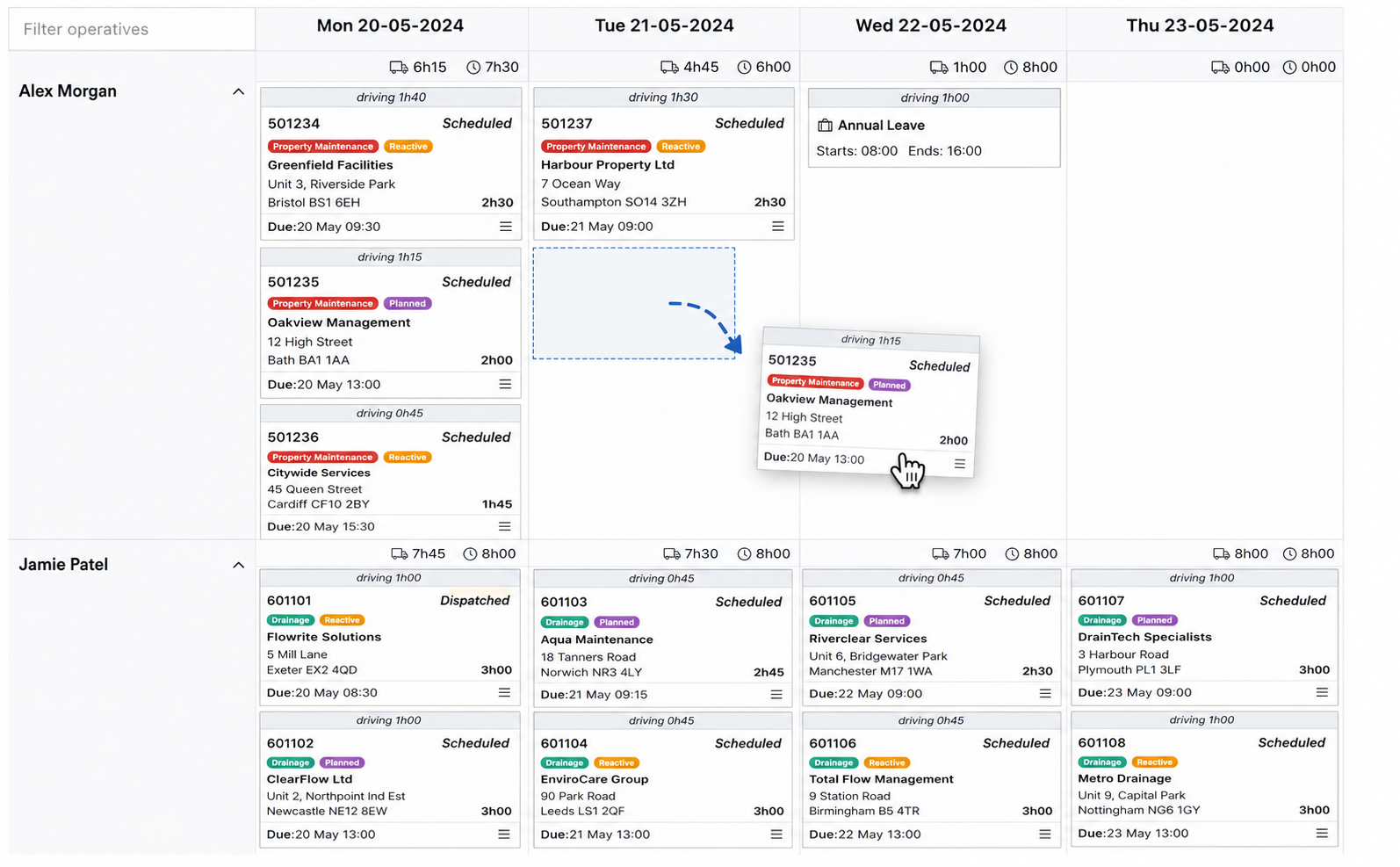Screen dimensions: 1400x867
Task: Select the Mon 20-05-2024 column header
Action: (391, 25)
